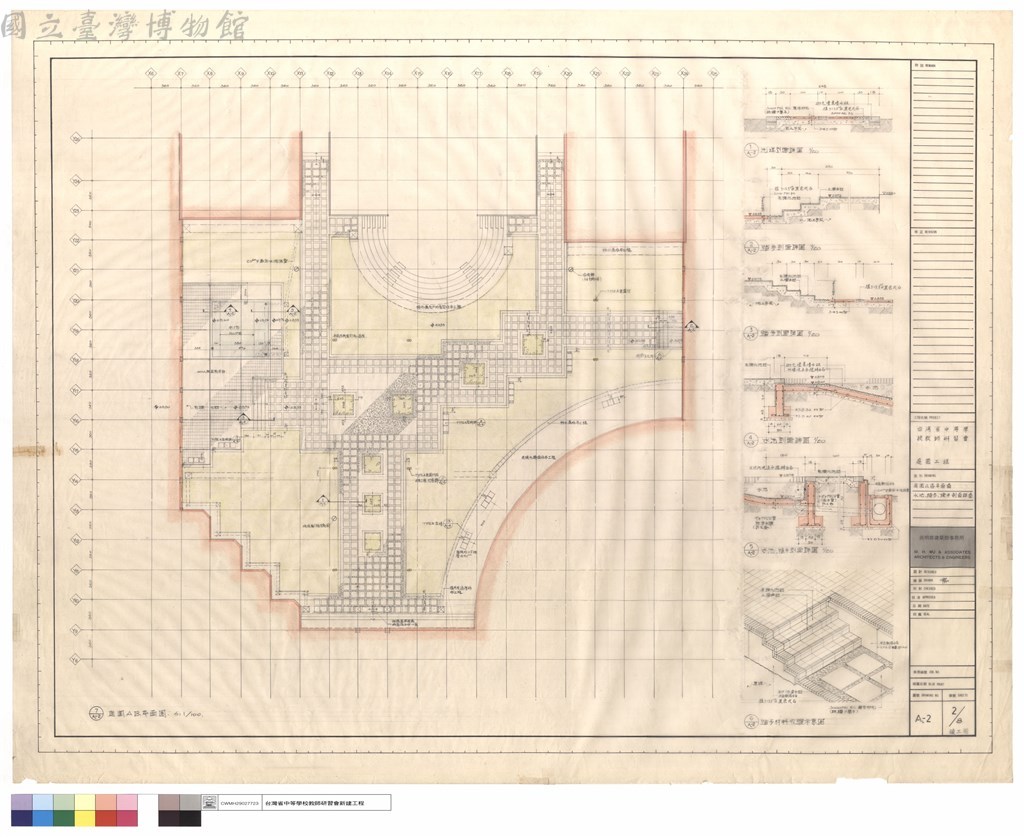Click the light blue swatch in top row
The width and height of the screenshot is (1024, 837).
tap(42, 802)
